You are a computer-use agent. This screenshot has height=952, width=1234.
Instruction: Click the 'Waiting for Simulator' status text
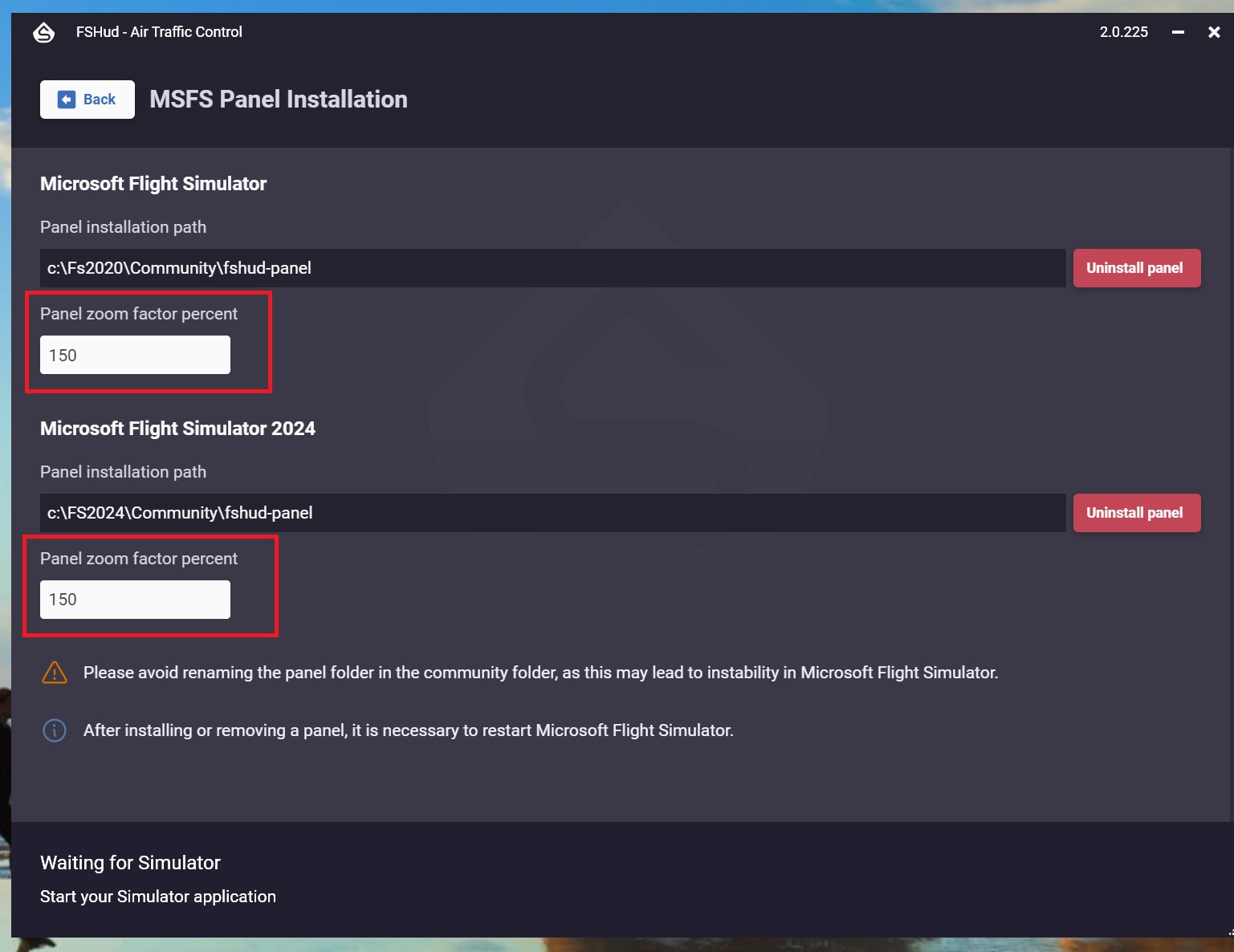click(x=130, y=863)
